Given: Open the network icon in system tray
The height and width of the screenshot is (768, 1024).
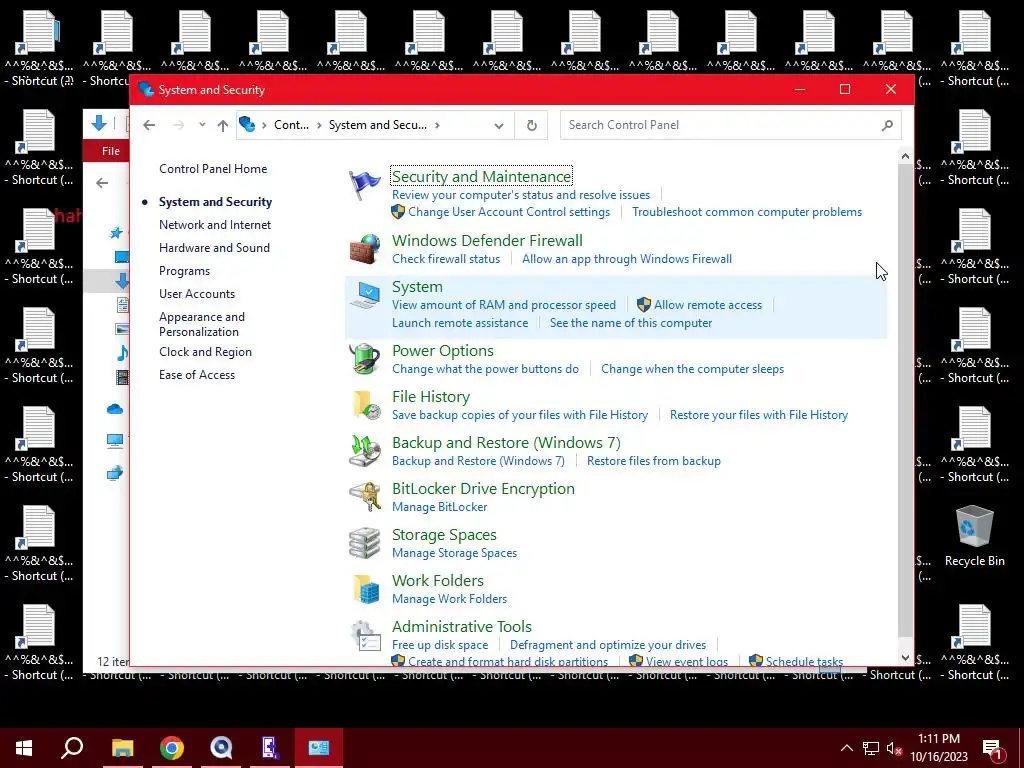Looking at the screenshot, I should tap(870, 748).
